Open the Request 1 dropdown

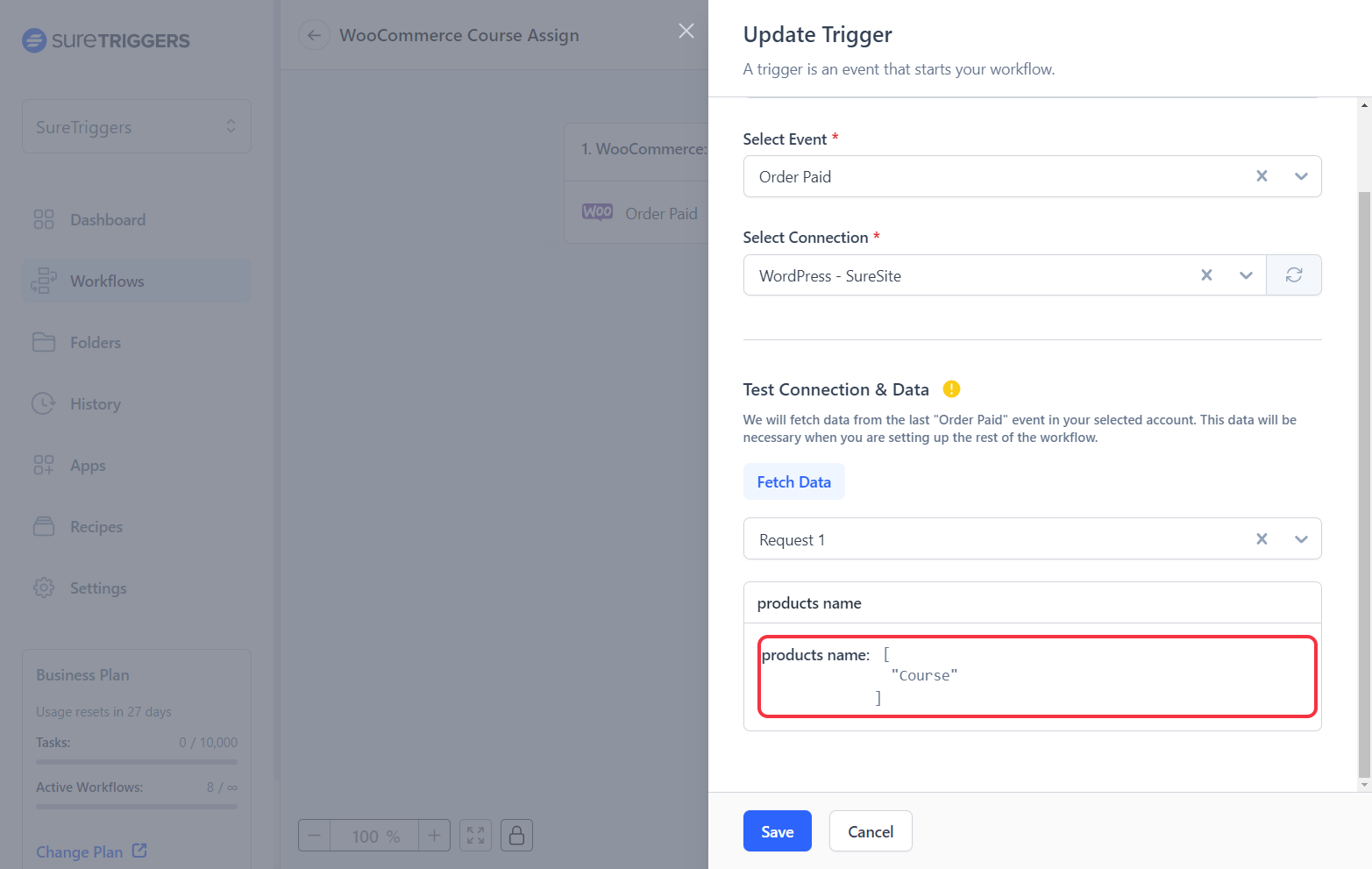(1301, 539)
